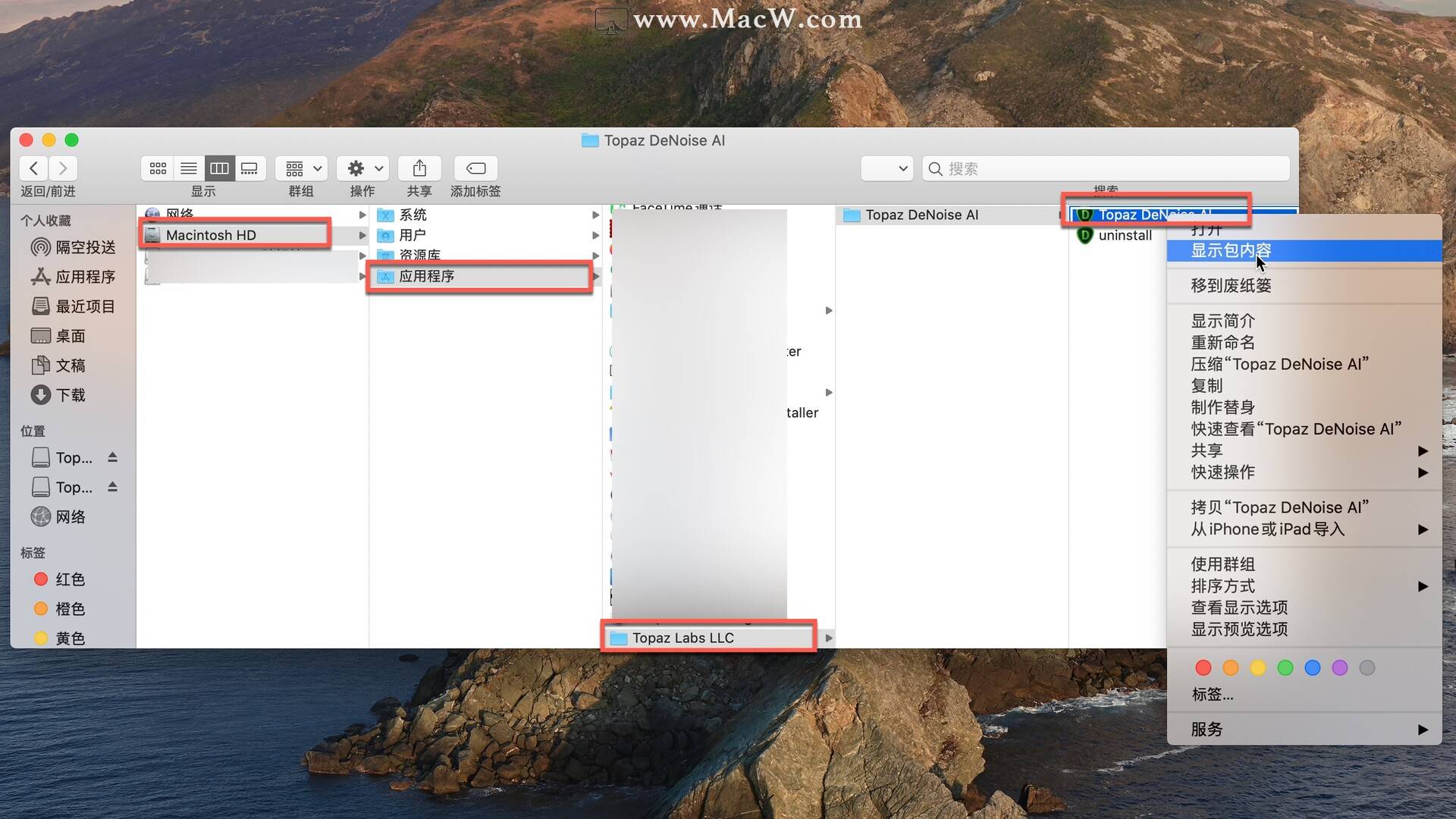The image size is (1456, 819).
Task: Open the search scope dropdown beside search
Action: click(x=886, y=168)
